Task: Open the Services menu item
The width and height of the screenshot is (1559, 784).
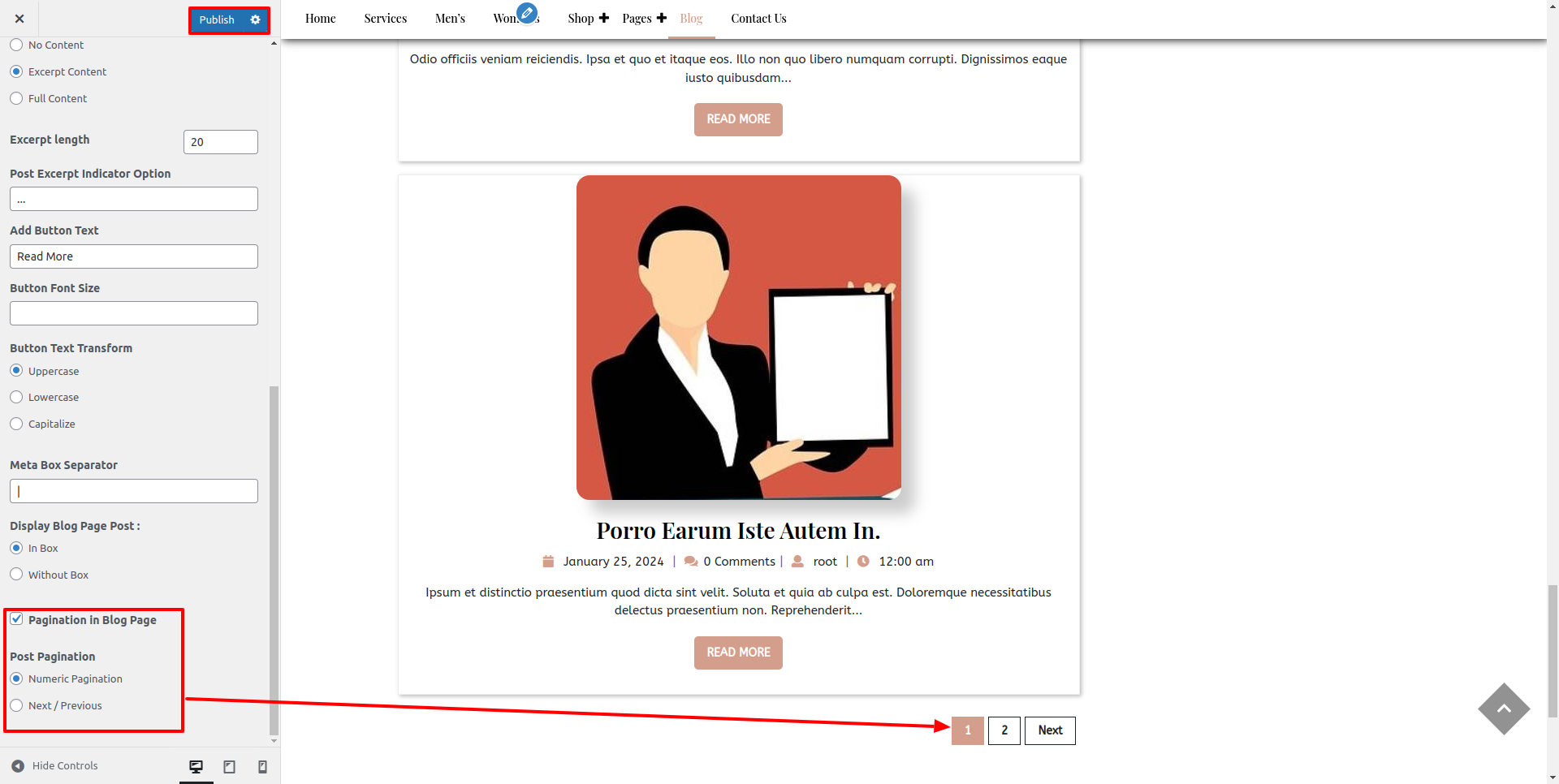Action: pos(385,18)
